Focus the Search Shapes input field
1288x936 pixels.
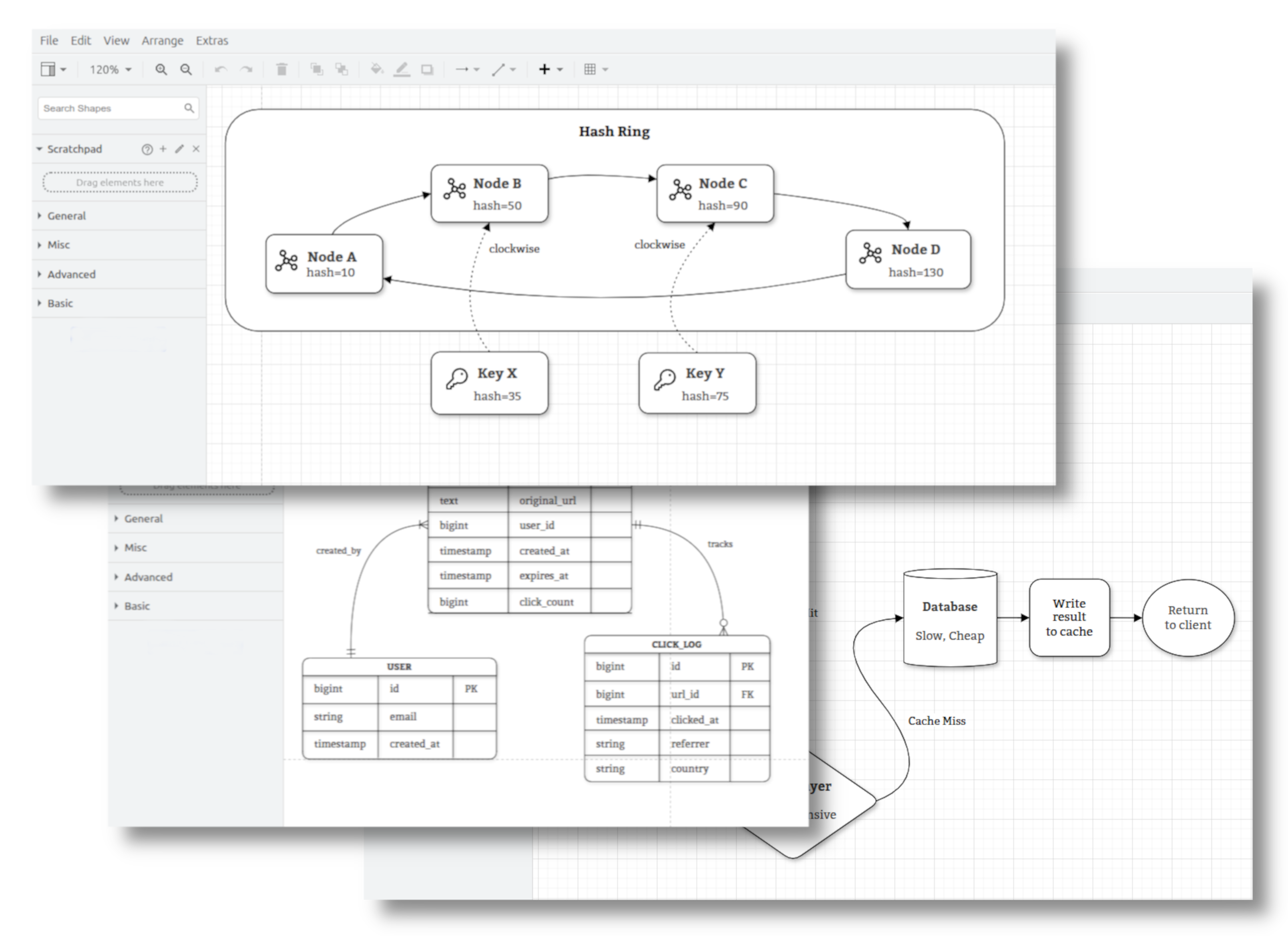click(118, 108)
